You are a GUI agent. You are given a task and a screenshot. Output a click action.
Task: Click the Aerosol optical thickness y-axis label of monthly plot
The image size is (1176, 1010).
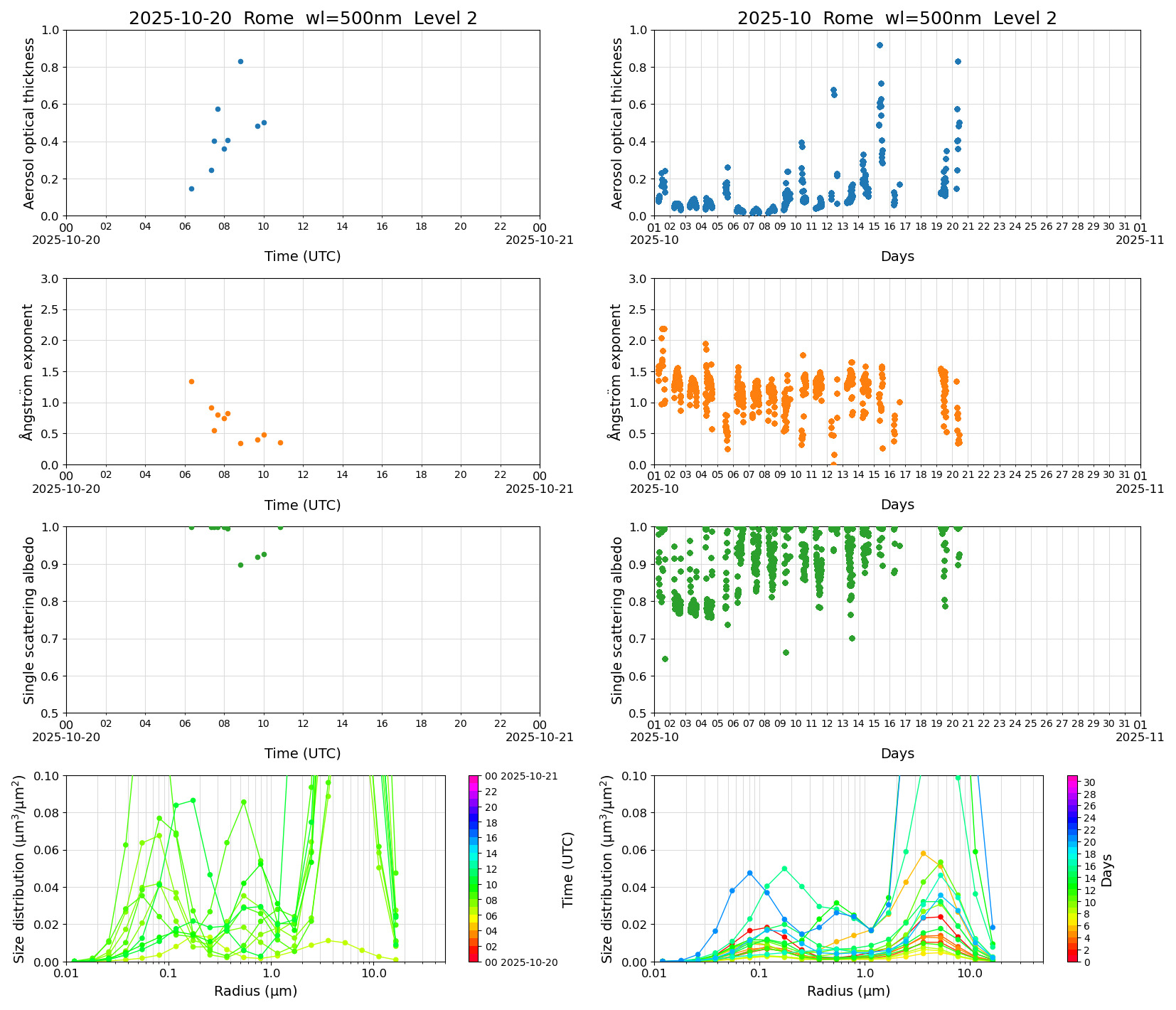[x=617, y=123]
